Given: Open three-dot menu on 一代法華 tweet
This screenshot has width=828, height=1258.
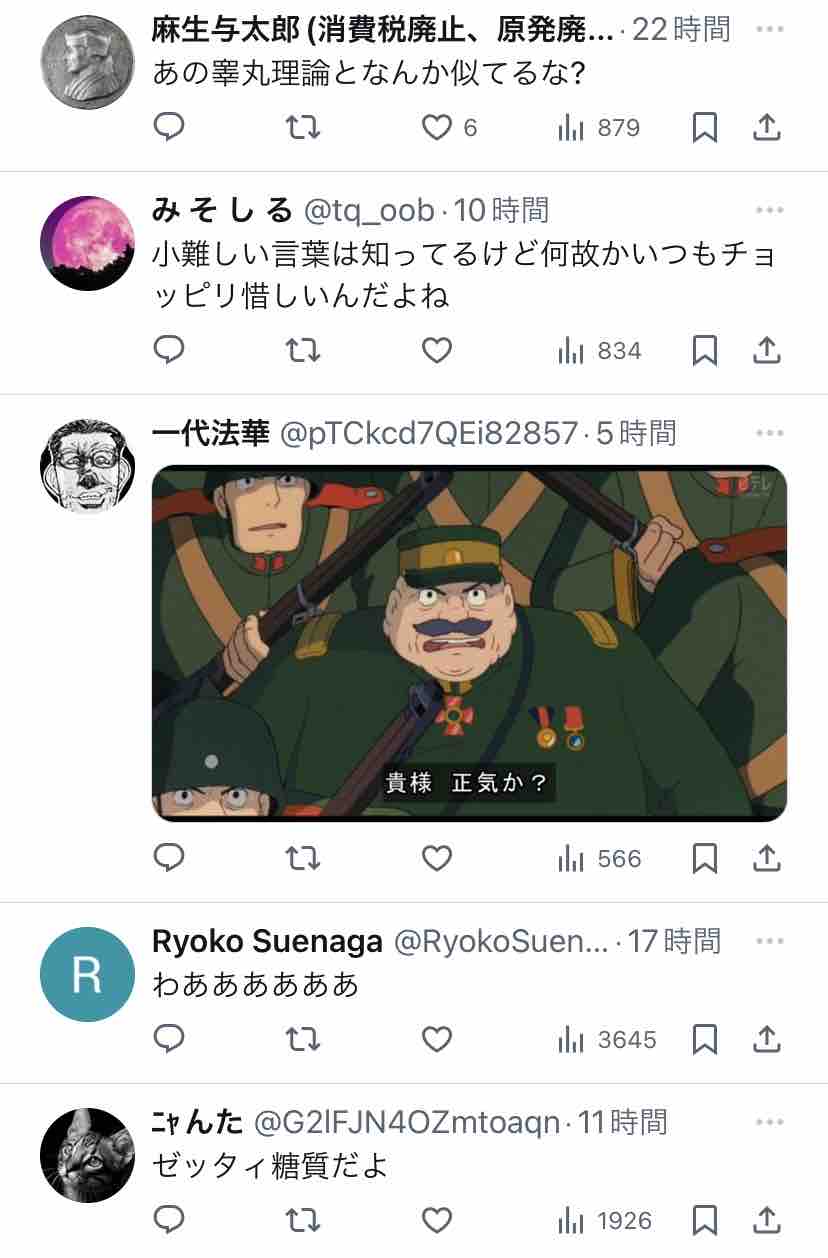Looking at the screenshot, I should point(769,433).
